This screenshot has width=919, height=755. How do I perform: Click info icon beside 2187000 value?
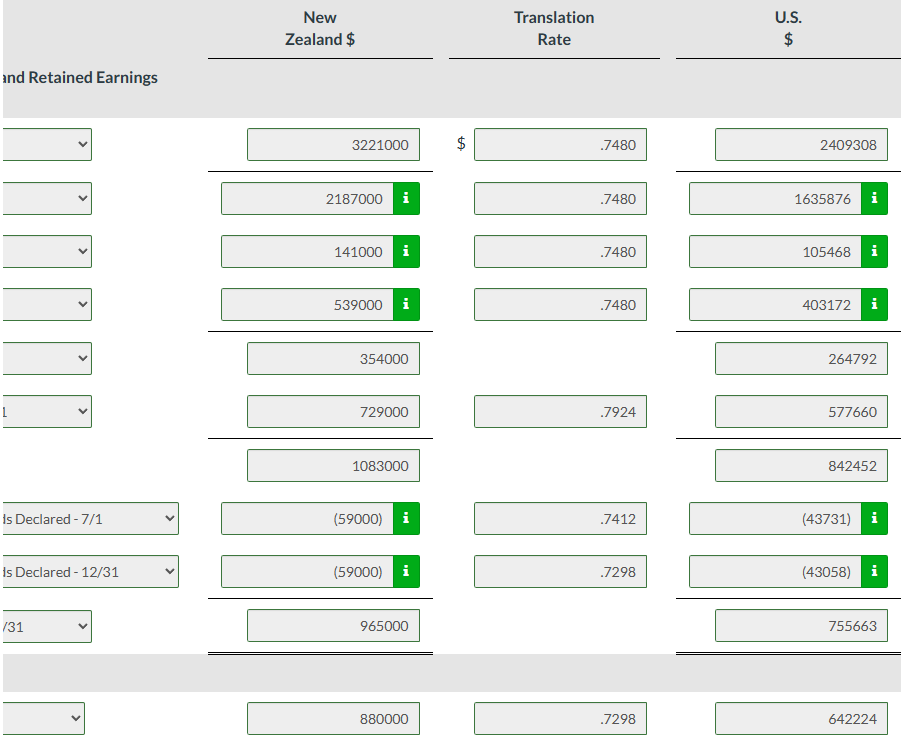coord(406,199)
